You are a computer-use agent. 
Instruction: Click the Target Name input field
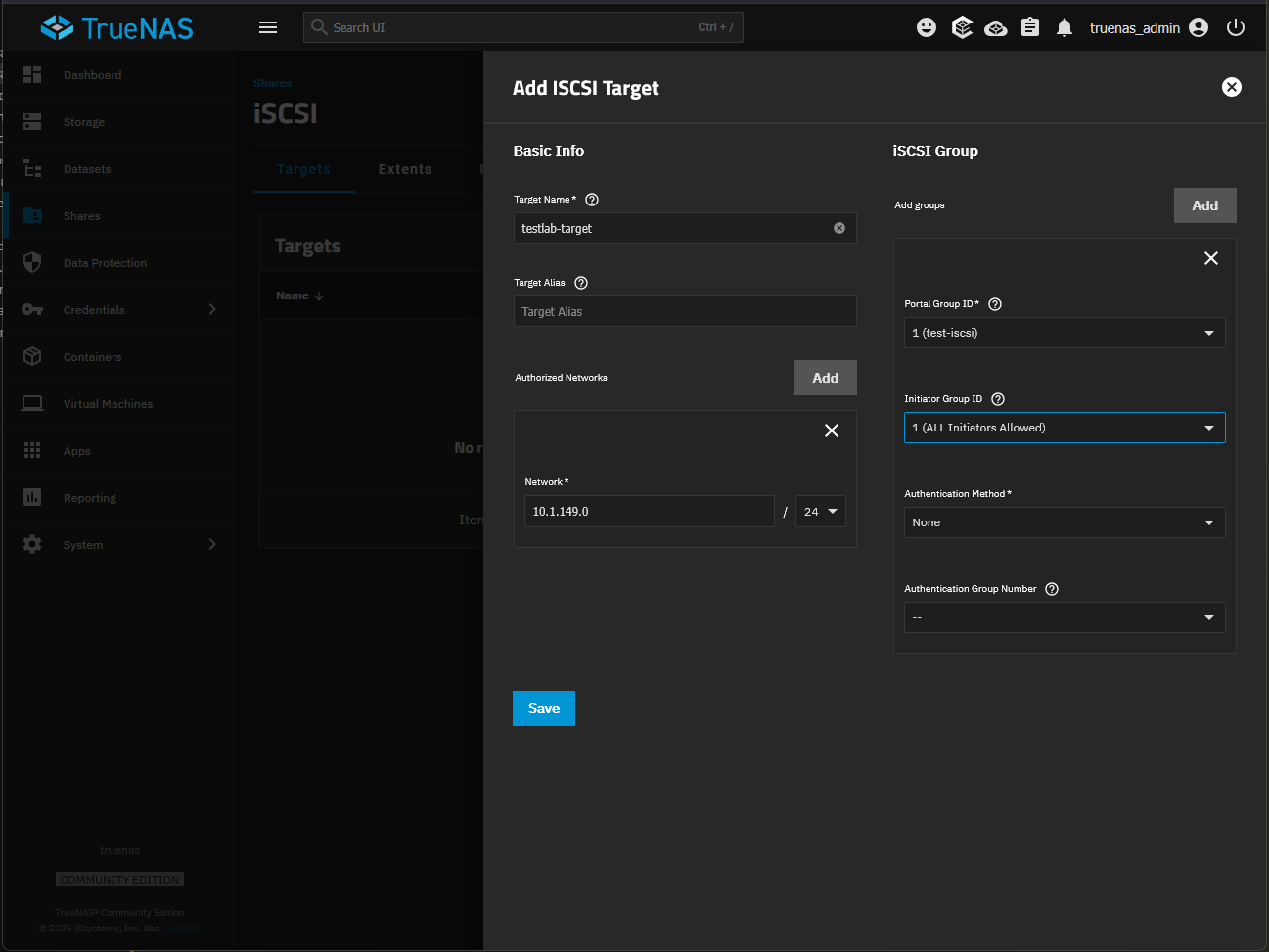(x=685, y=228)
